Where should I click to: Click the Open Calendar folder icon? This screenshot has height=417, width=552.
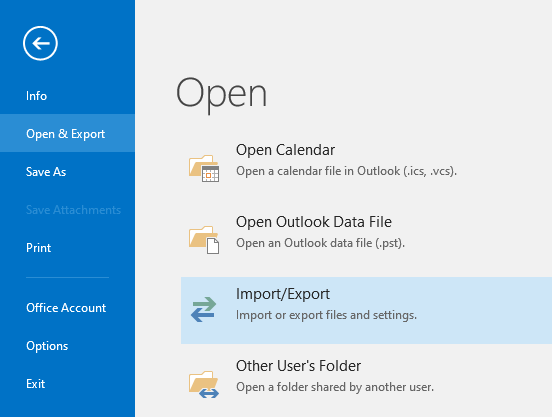tap(204, 168)
